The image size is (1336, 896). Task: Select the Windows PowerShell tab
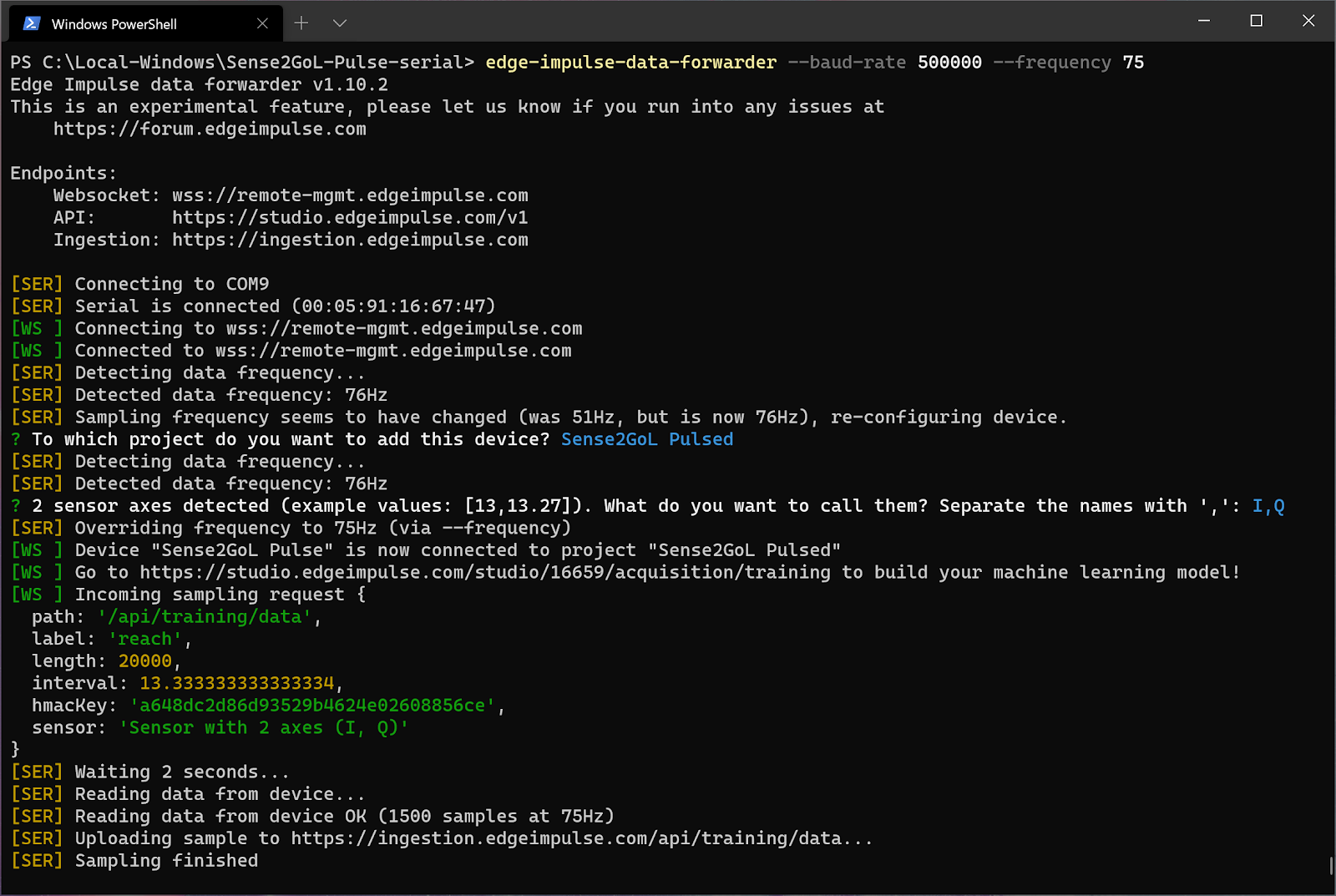point(146,23)
